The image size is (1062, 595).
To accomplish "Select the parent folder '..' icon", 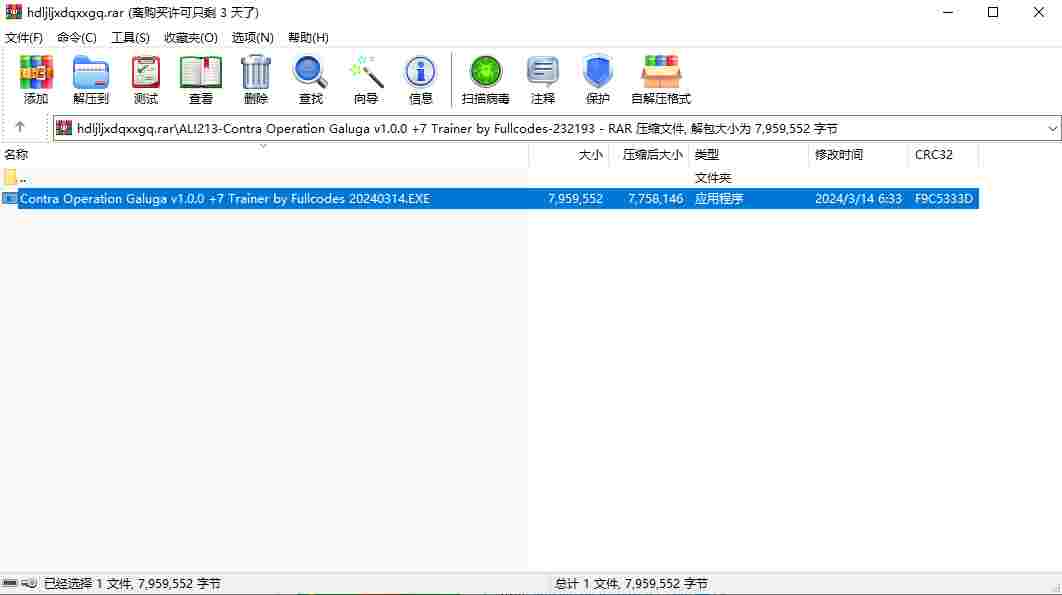I will point(10,178).
